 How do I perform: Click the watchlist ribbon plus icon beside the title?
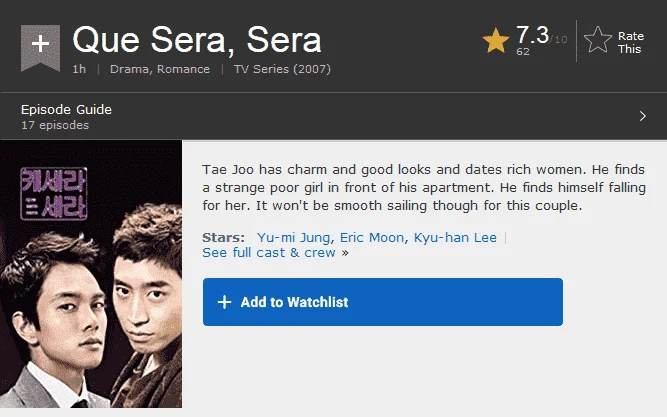(40, 47)
